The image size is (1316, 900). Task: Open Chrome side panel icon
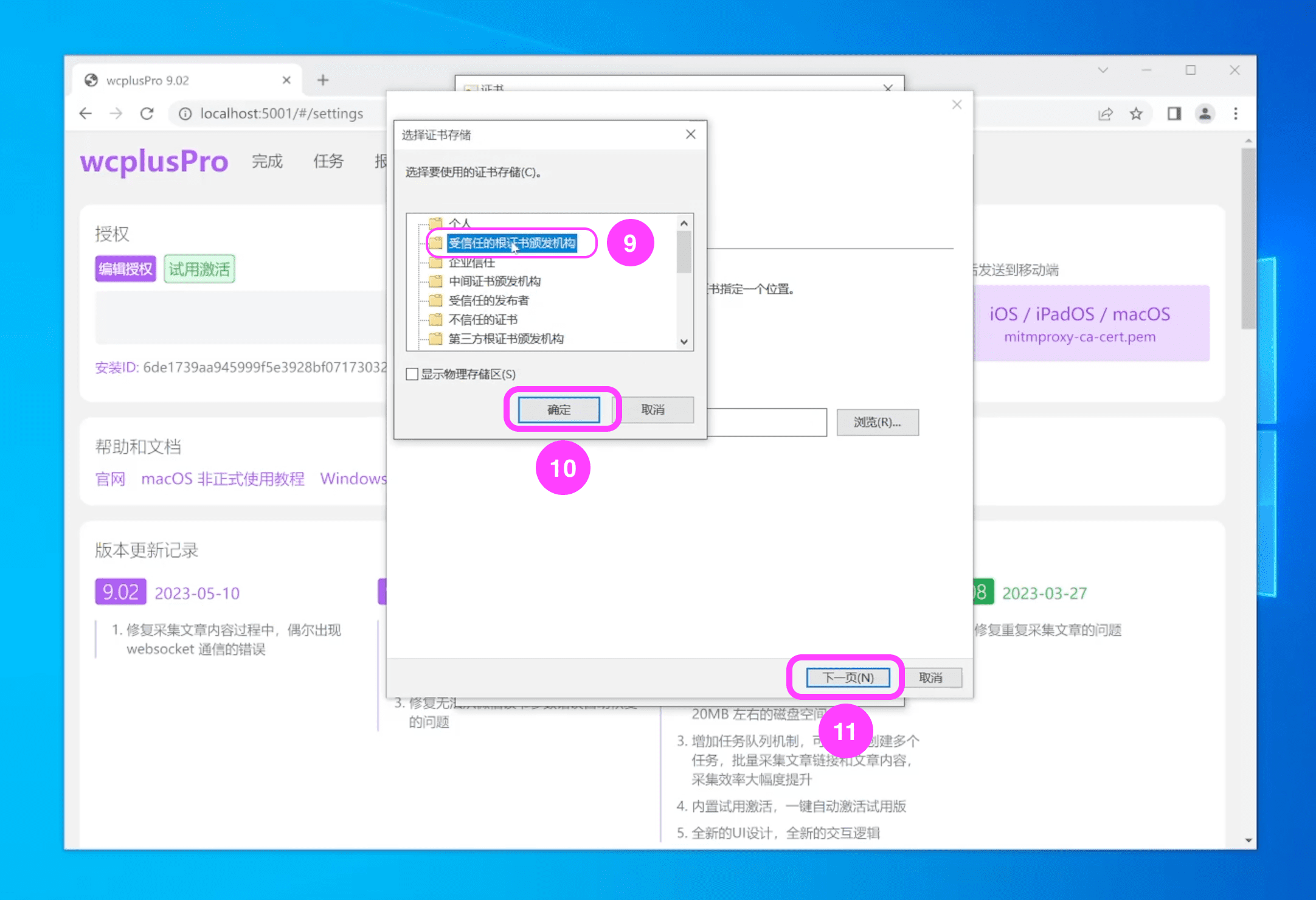(1174, 114)
